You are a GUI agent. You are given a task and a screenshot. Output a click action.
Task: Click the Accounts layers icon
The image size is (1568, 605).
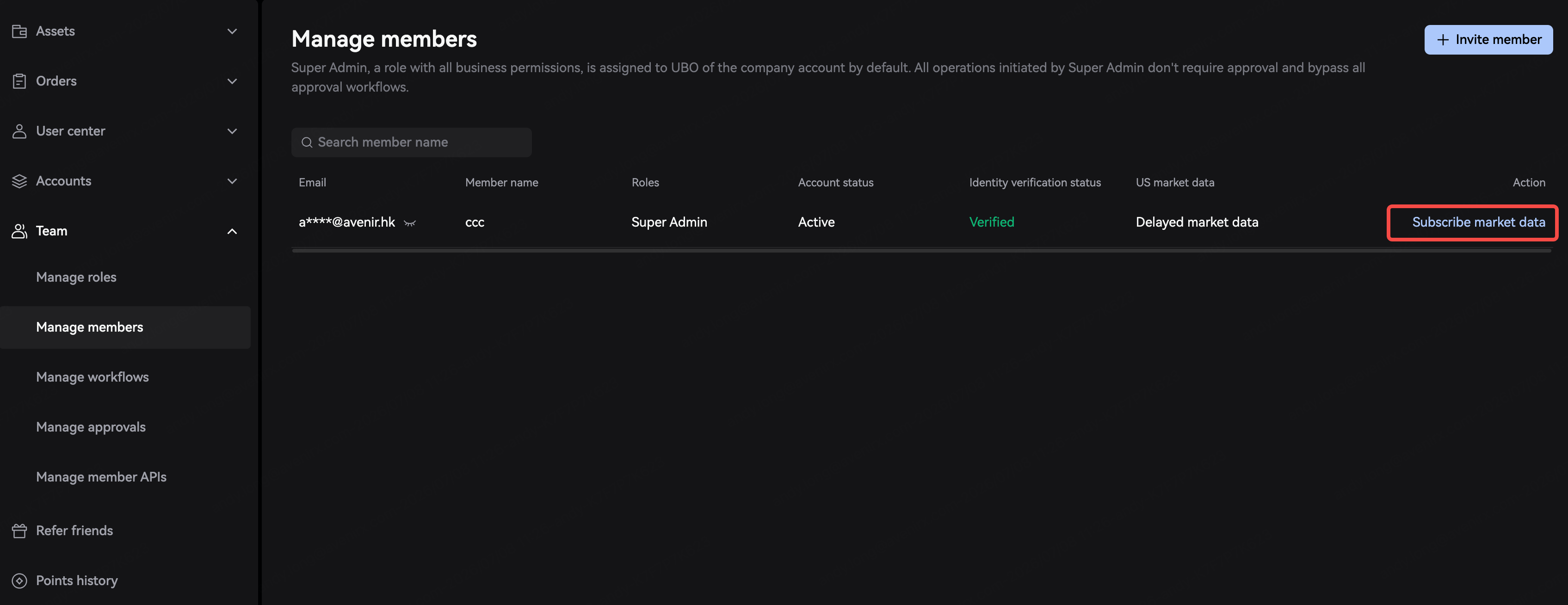pos(19,181)
